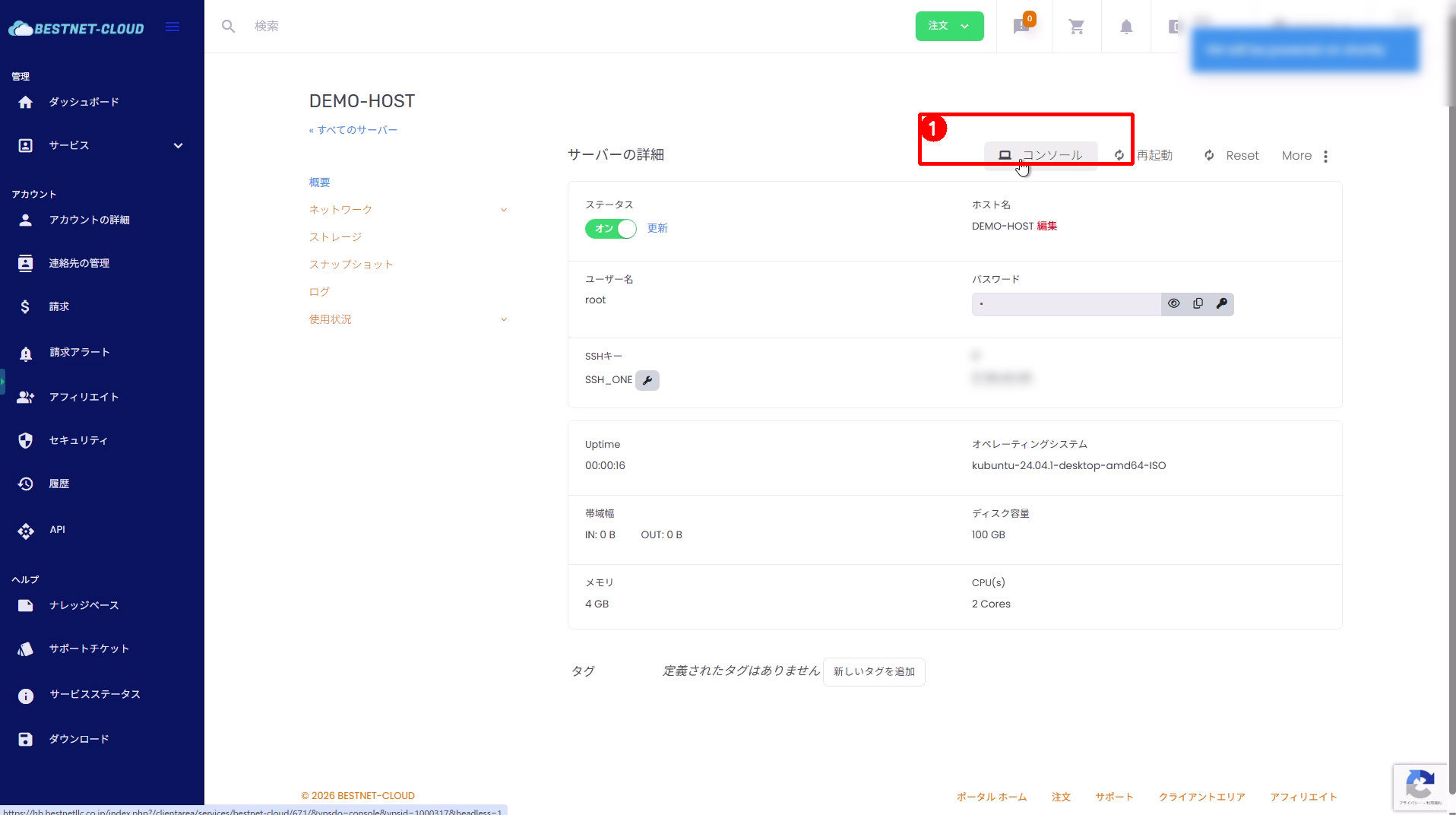This screenshot has height=815, width=1456.
Task: Click the key icon to reset password
Action: [1221, 304]
